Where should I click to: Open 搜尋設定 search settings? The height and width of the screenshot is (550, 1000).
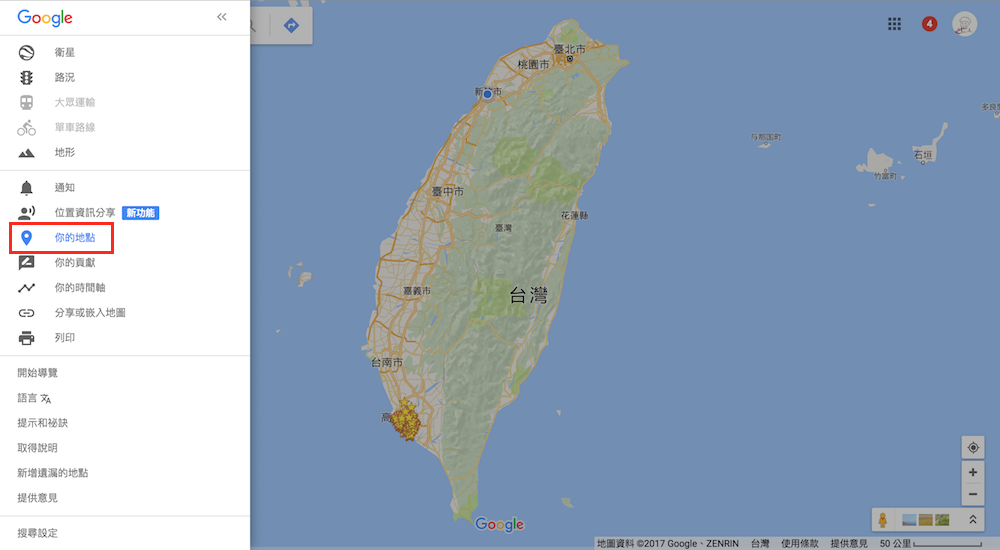[x=38, y=533]
